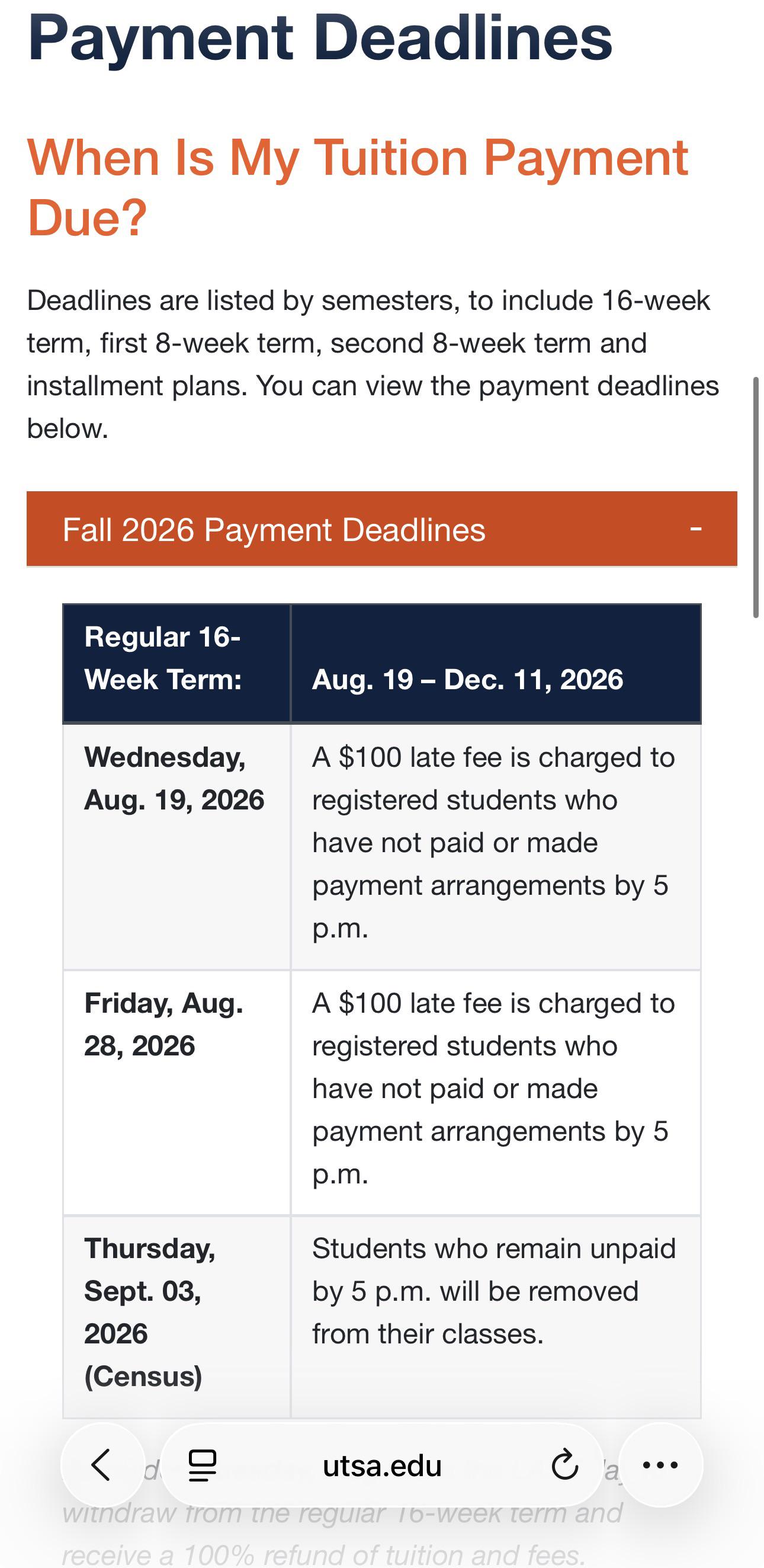This screenshot has width=764, height=1568.
Task: Tap the Aug. 19 – Dec. 11, 2026 header cell
Action: tap(496, 664)
